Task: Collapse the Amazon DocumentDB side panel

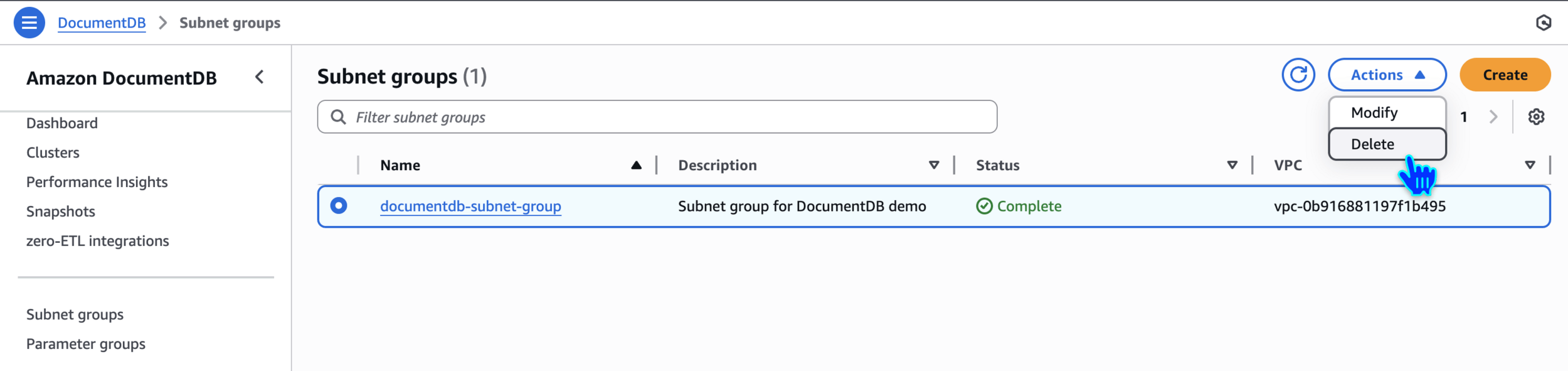Action: tap(260, 77)
